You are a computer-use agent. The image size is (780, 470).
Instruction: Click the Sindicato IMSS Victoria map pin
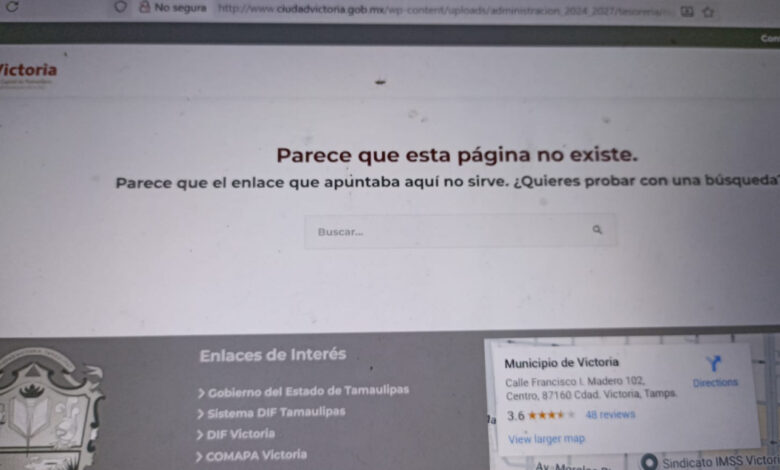tap(648, 461)
